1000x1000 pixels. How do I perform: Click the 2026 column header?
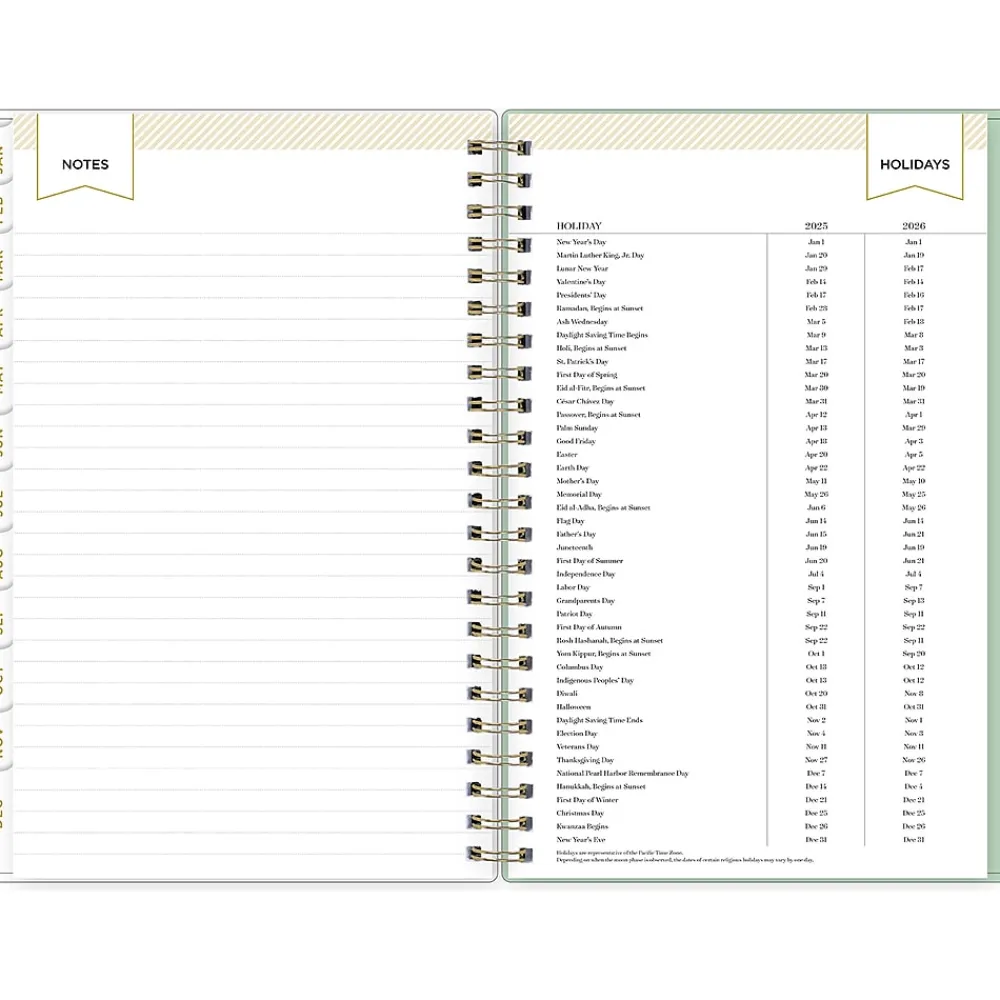coord(913,226)
